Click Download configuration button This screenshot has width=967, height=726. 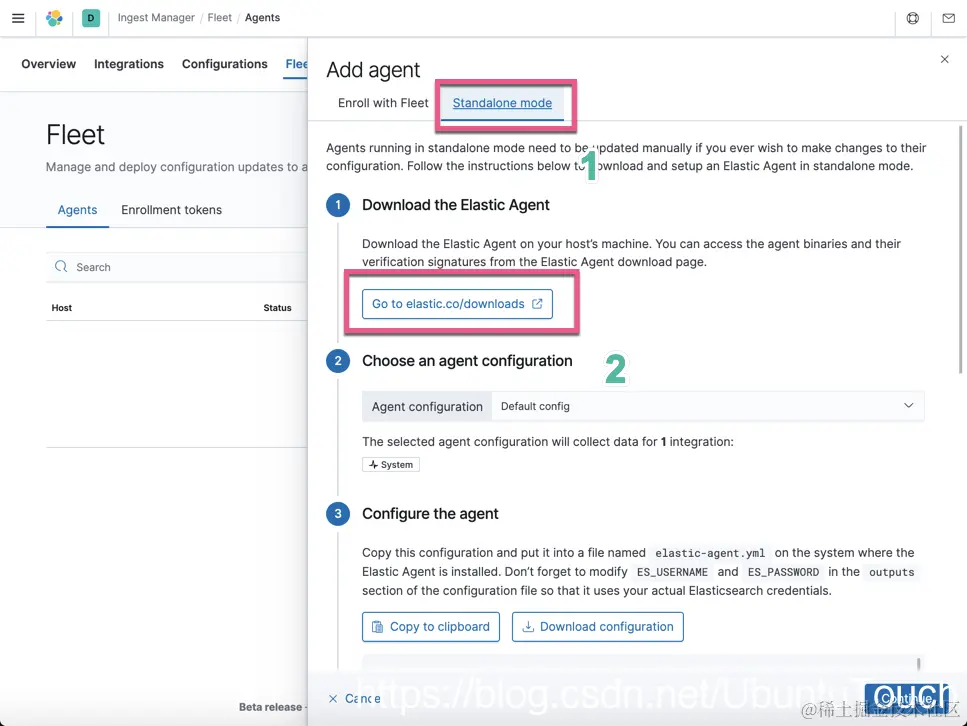[x=598, y=627]
